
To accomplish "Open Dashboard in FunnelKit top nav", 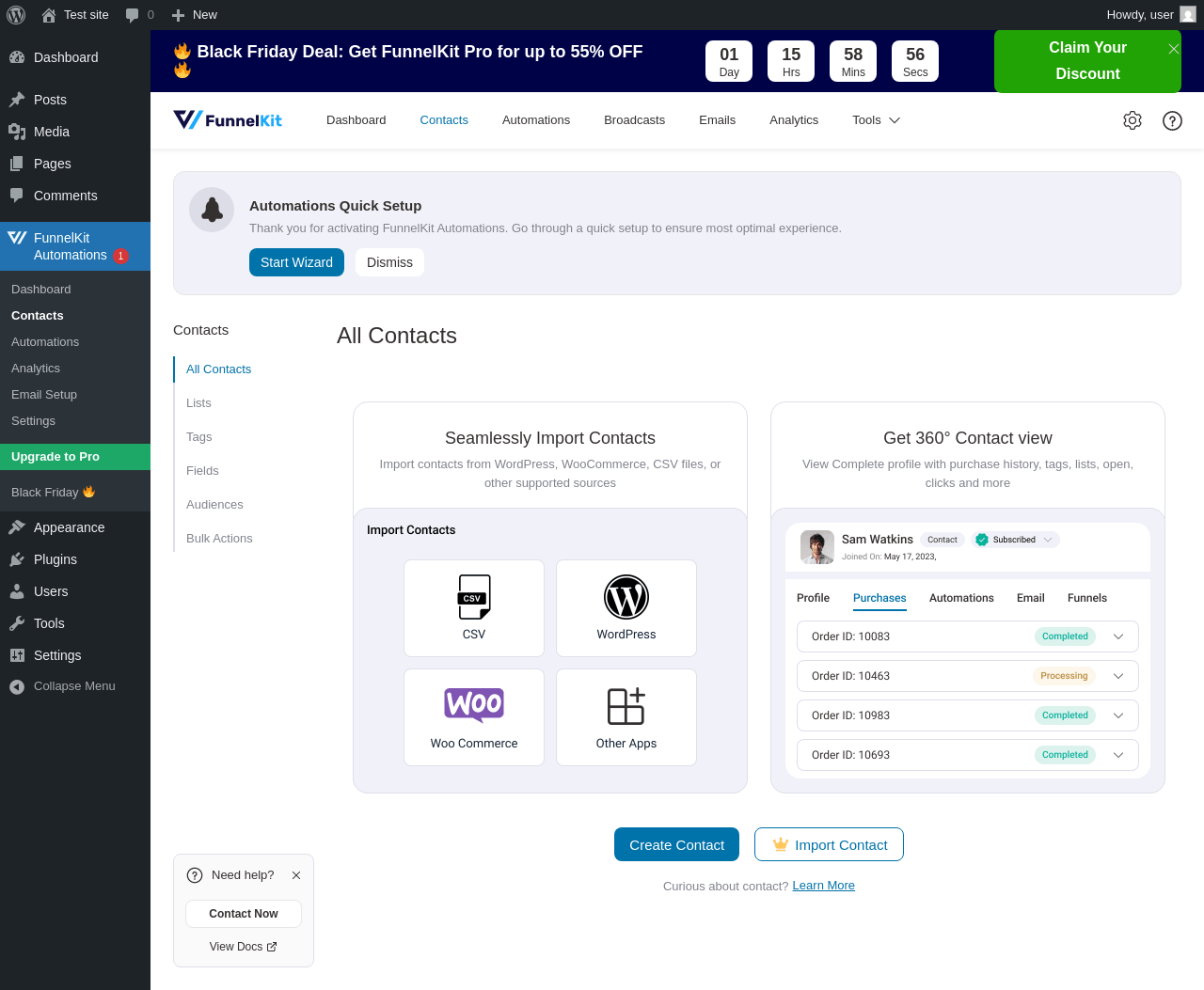I will coord(356,120).
